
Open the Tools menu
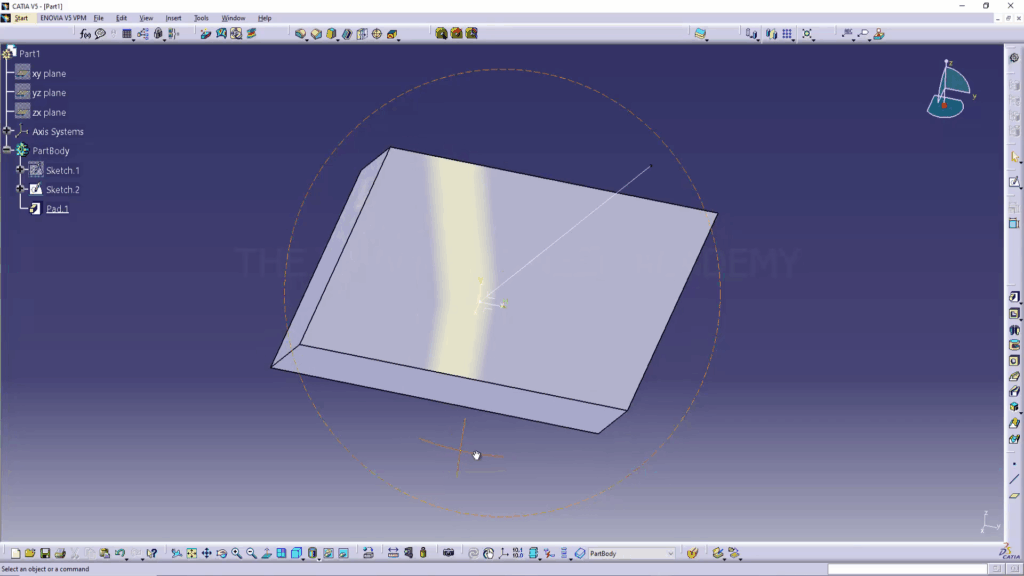click(201, 18)
